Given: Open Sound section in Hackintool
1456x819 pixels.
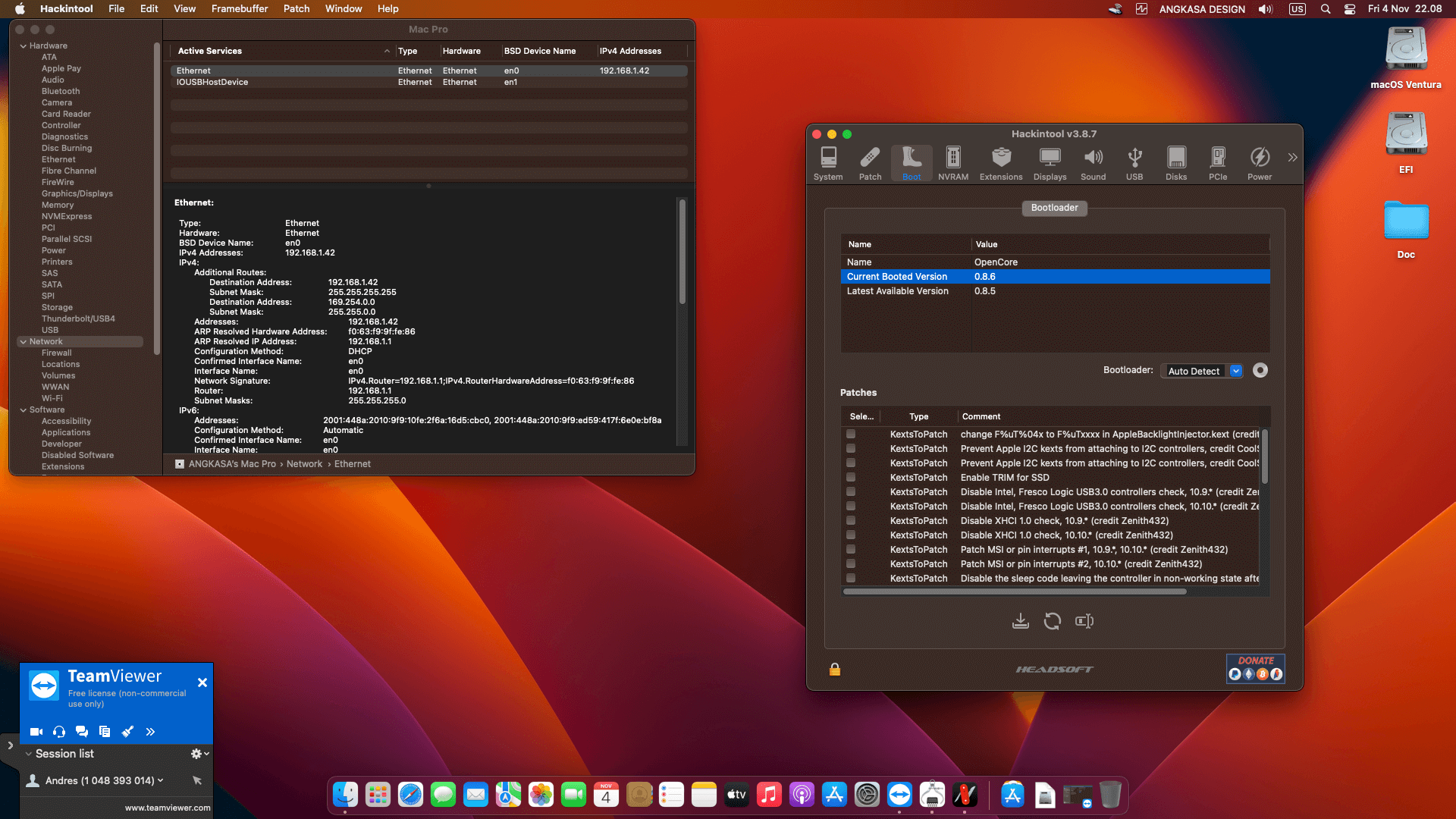Looking at the screenshot, I should coord(1093,163).
